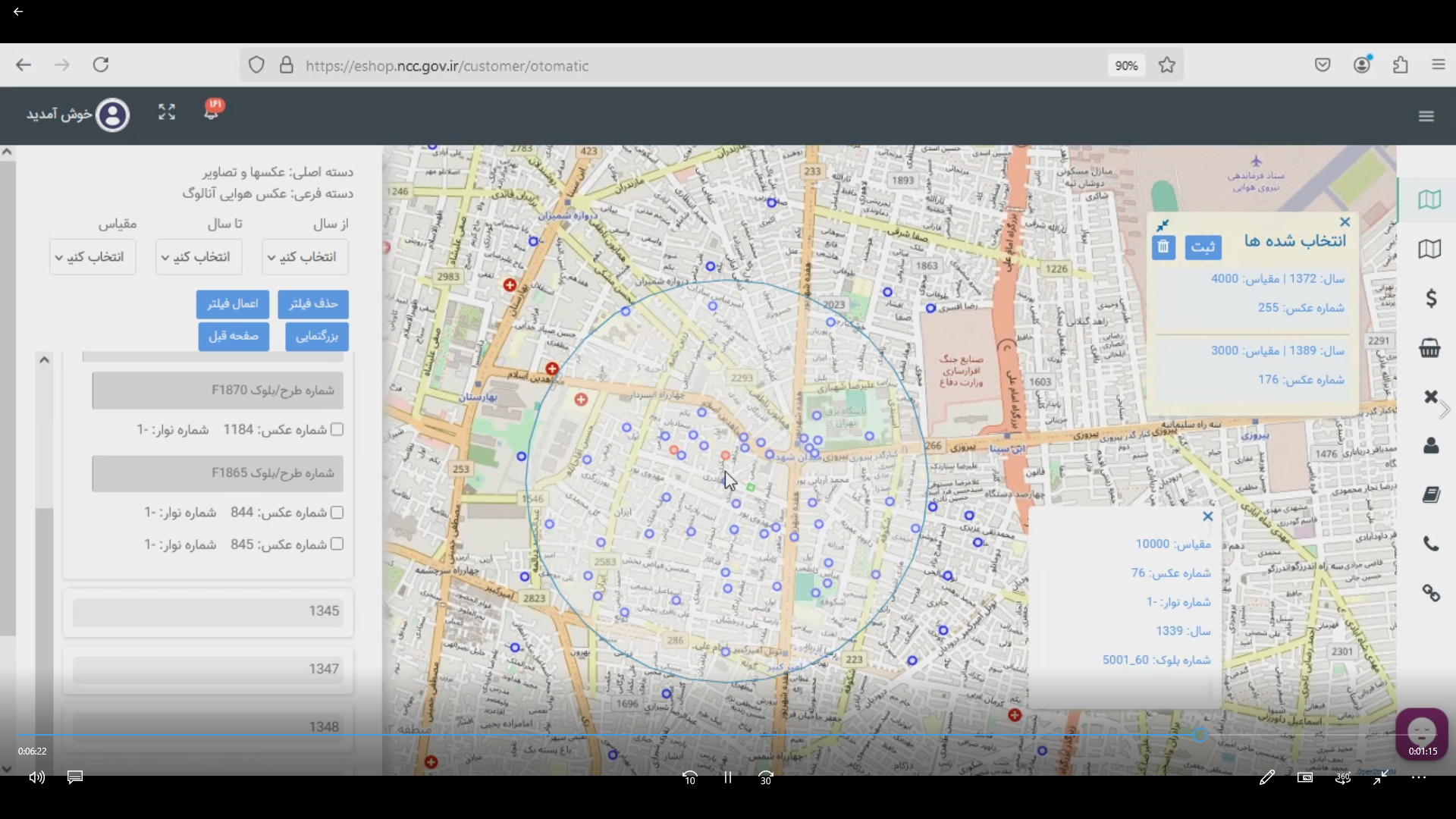Select the dark folded map icon
1456x819 pixels.
tap(1429, 249)
